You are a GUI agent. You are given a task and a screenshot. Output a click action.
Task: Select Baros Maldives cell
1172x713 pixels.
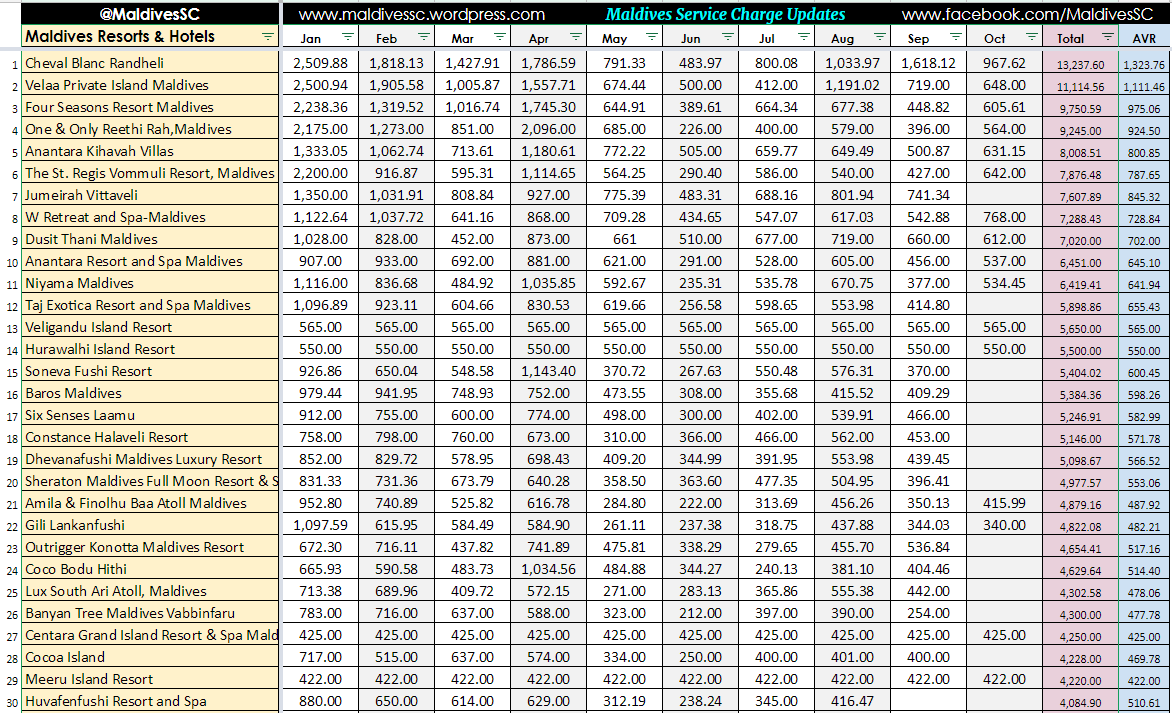[x=150, y=393]
